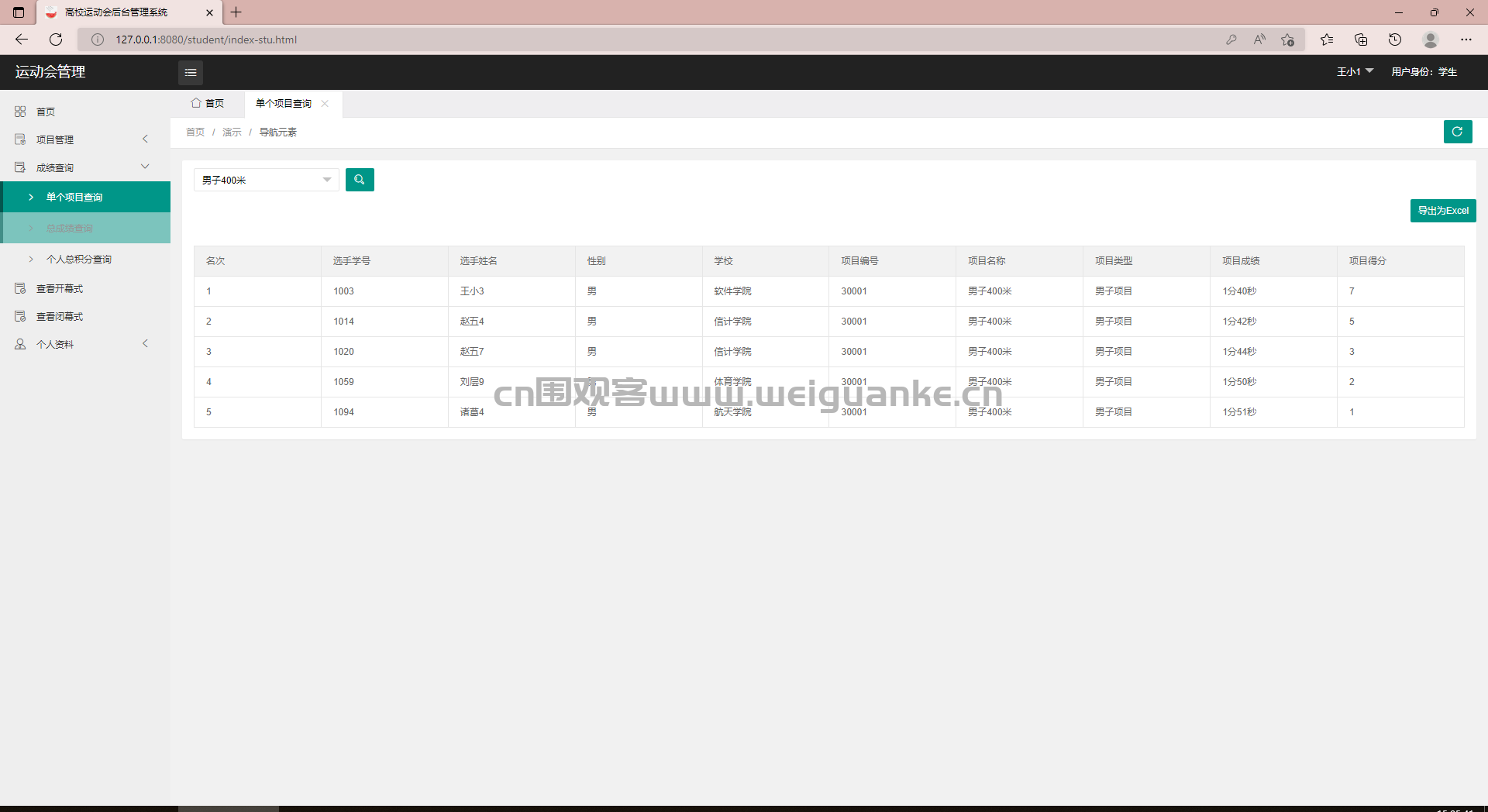Open browser collections icon
The width and height of the screenshot is (1488, 812).
(1361, 40)
